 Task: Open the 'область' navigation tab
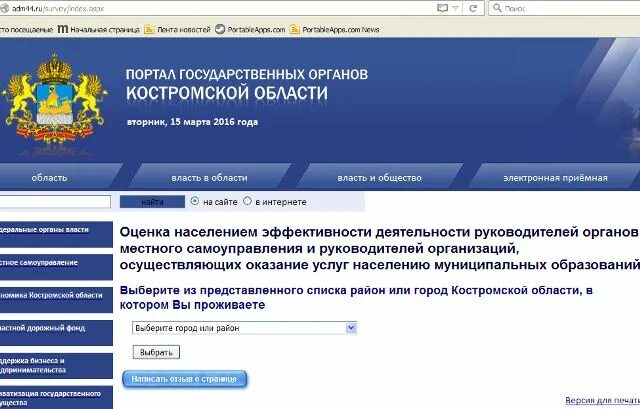coord(49,178)
